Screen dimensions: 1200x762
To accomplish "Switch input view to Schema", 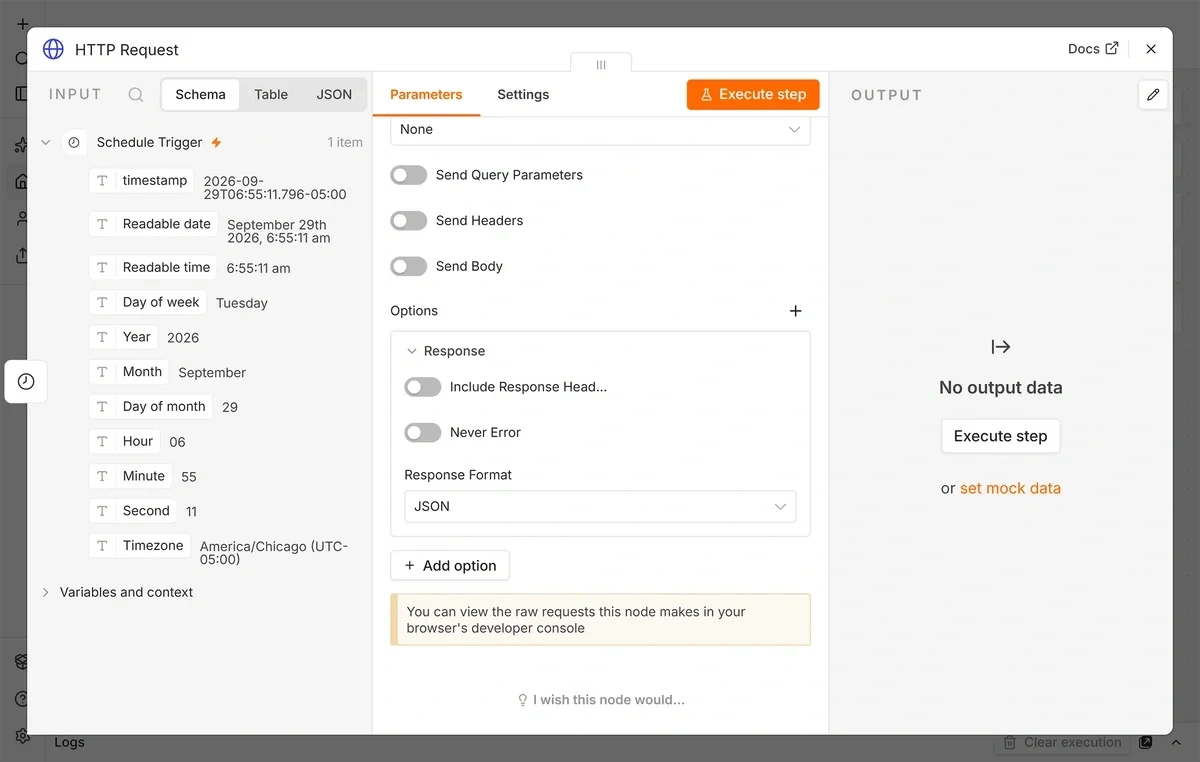I will 200,95.
